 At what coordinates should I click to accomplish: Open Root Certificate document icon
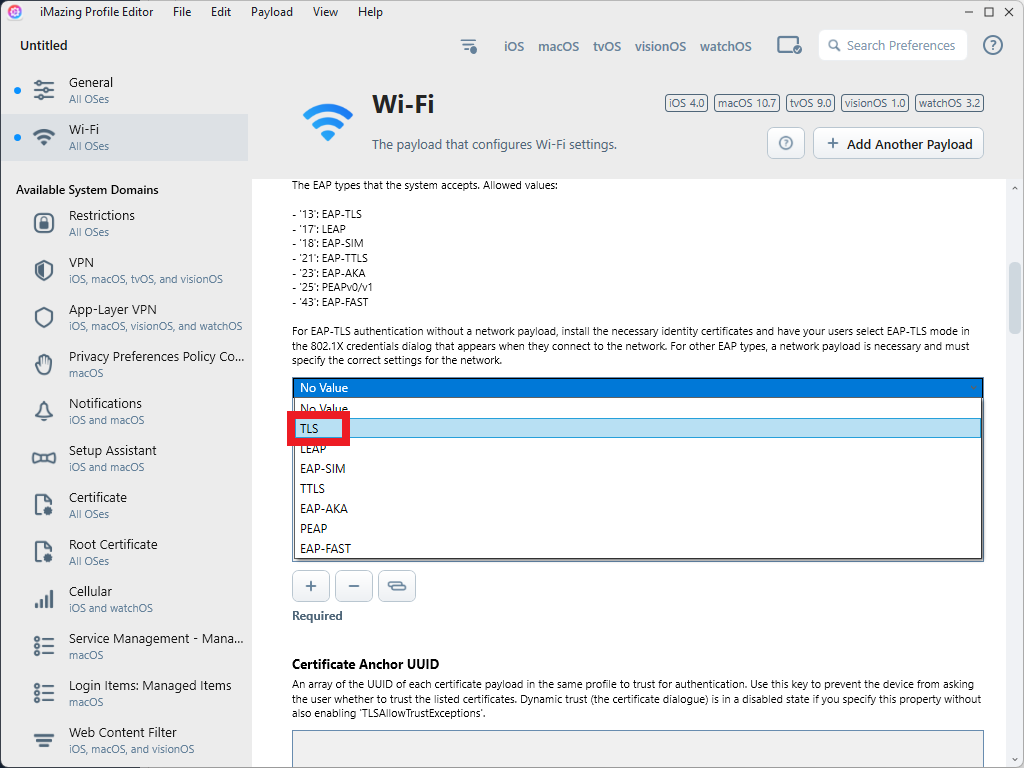[x=44, y=552]
